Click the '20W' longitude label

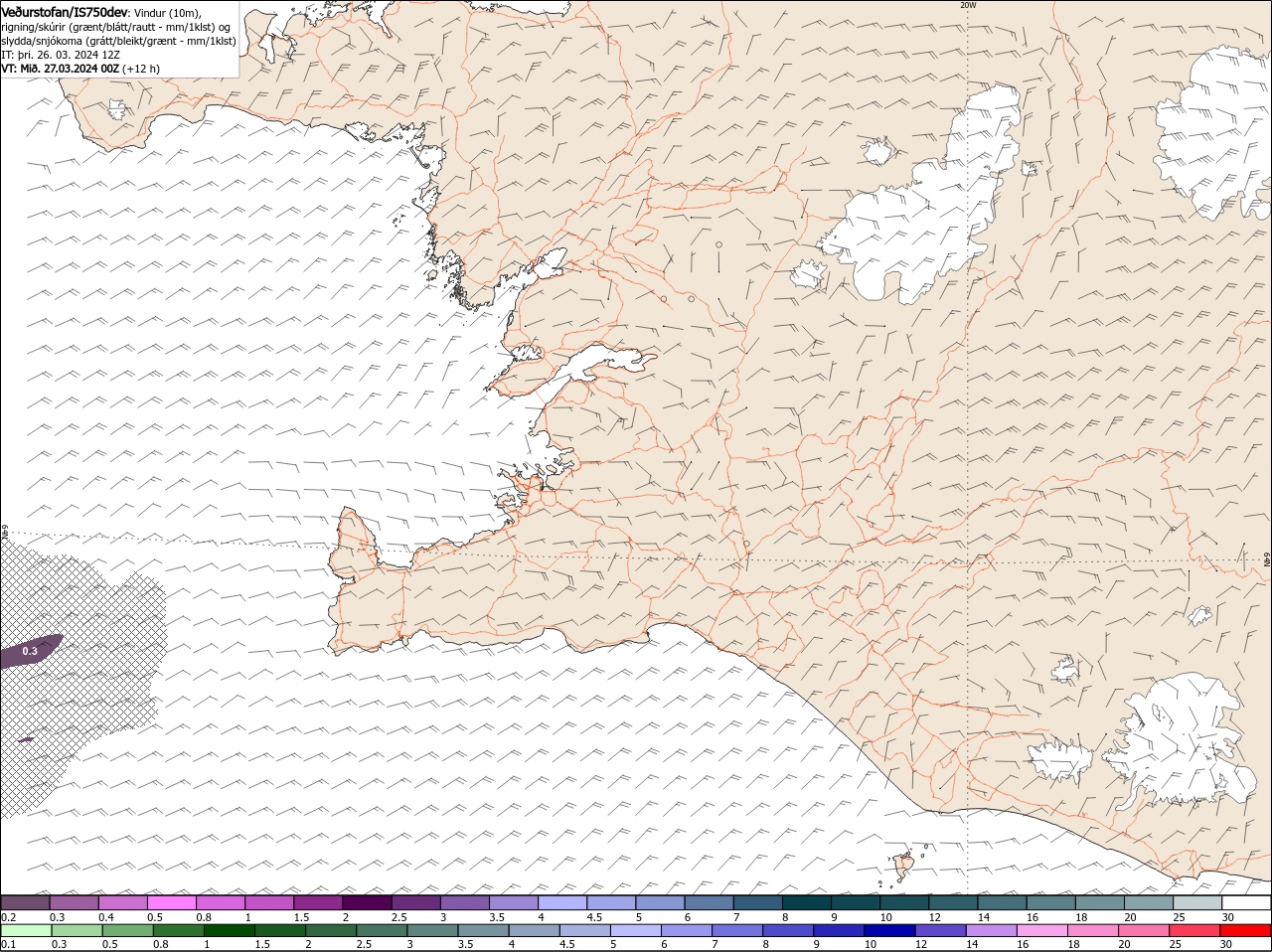(x=969, y=5)
